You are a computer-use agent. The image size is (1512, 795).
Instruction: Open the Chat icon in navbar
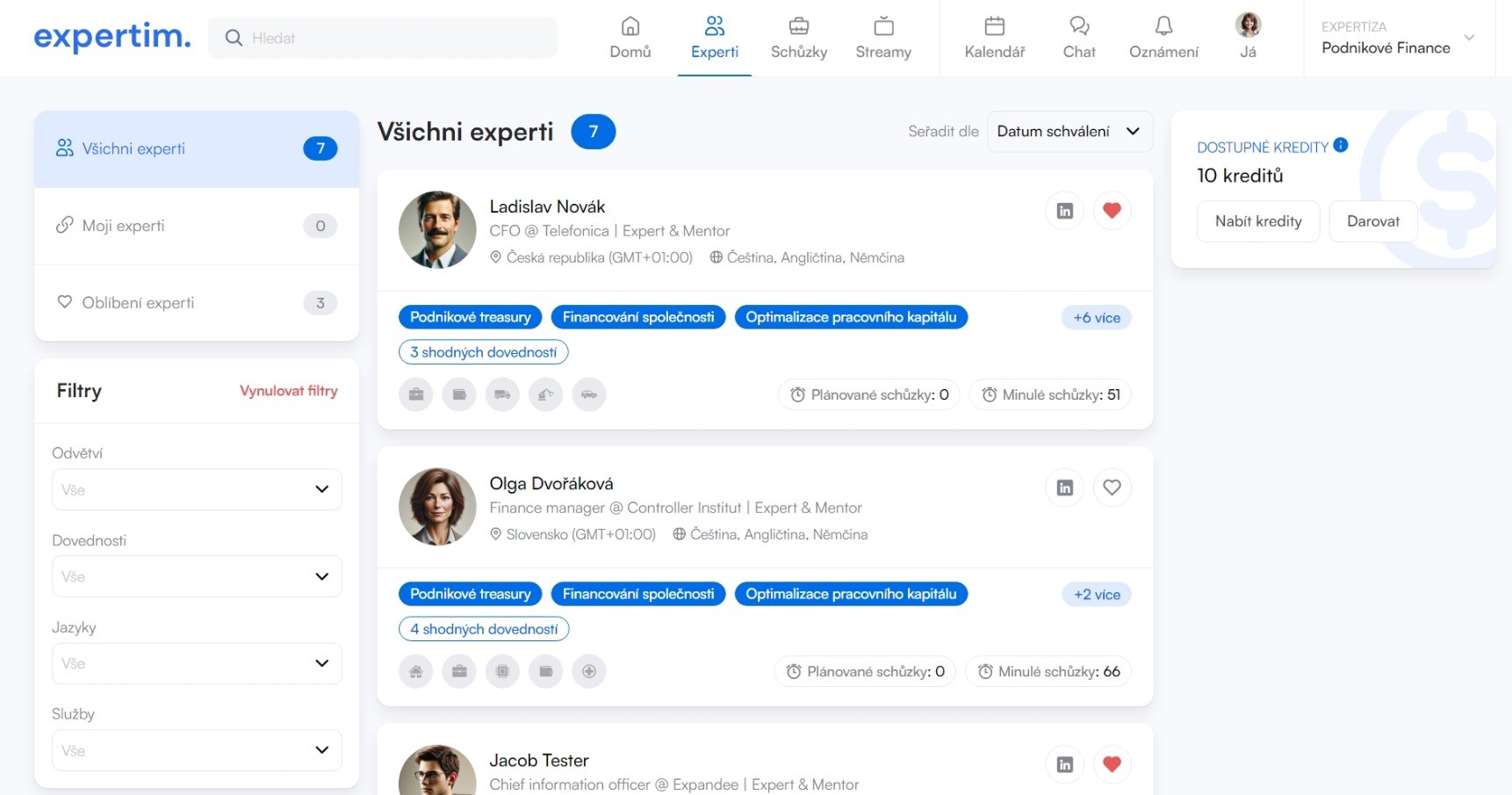click(1078, 26)
